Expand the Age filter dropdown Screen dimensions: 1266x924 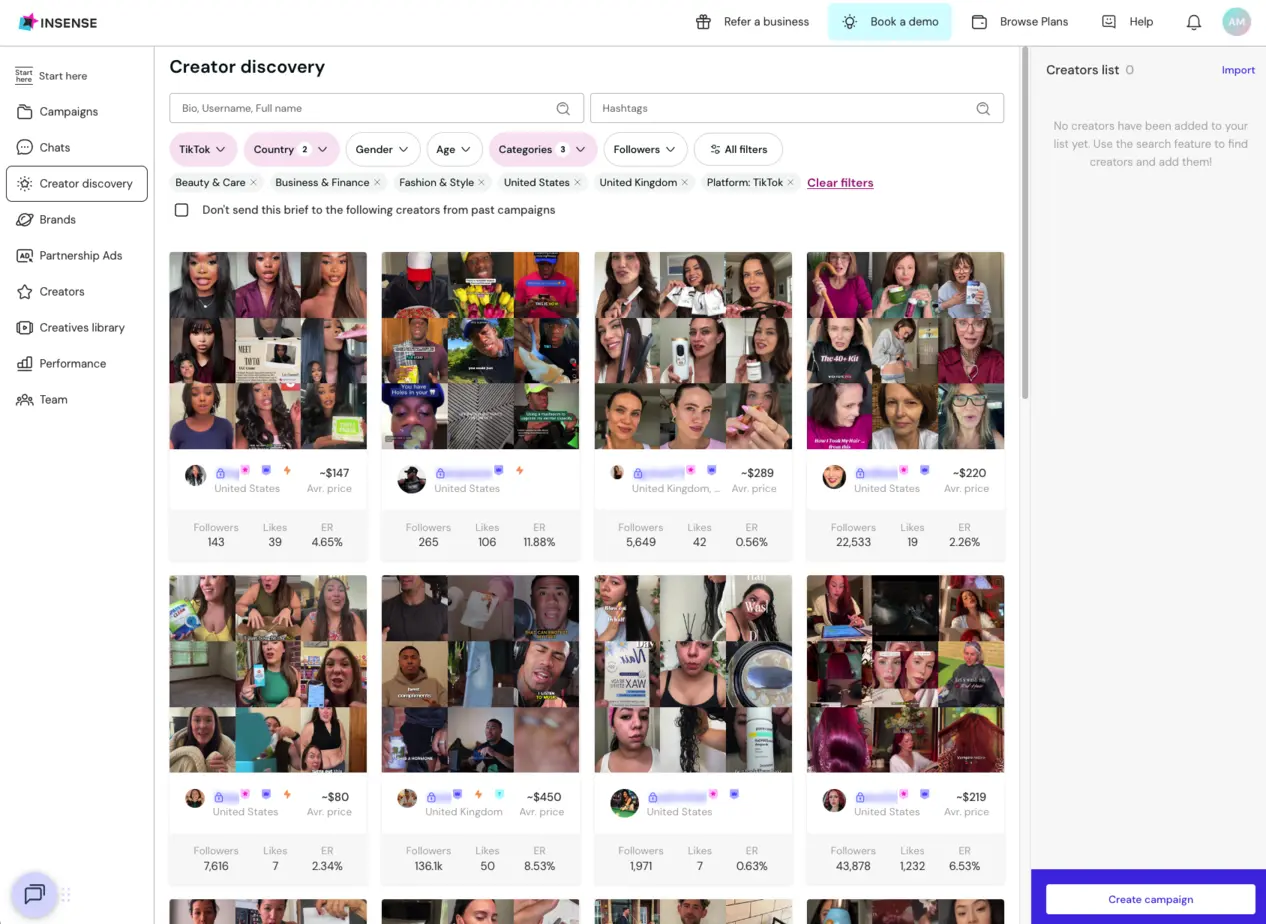click(454, 149)
